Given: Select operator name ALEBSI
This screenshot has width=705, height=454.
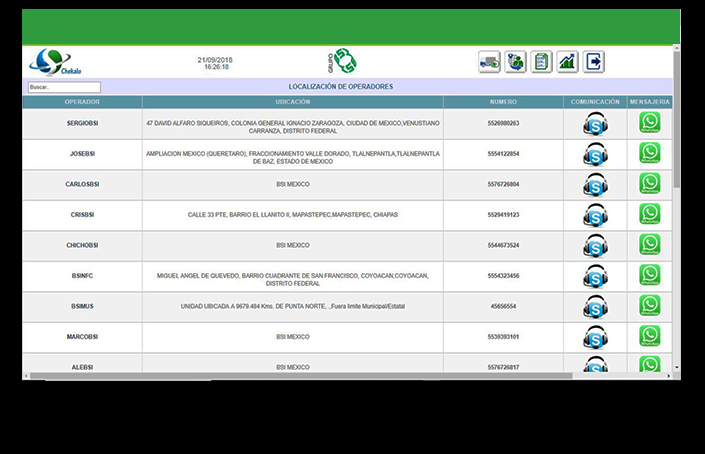Looking at the screenshot, I should pos(82,367).
